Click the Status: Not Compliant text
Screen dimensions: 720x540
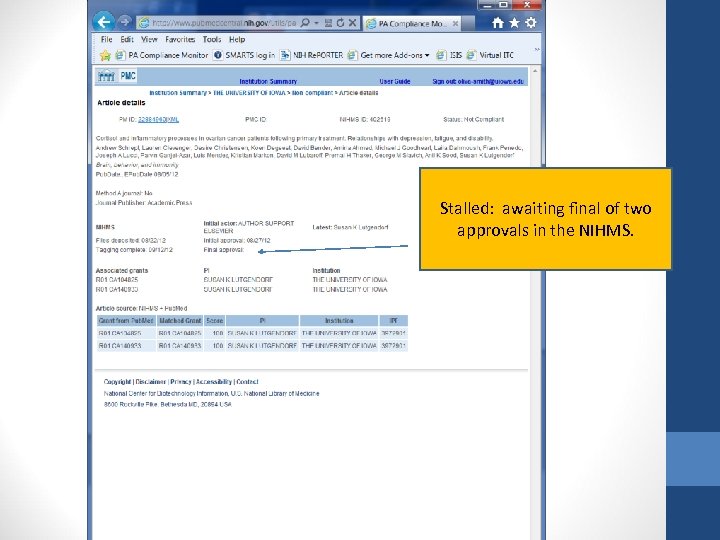coord(473,119)
